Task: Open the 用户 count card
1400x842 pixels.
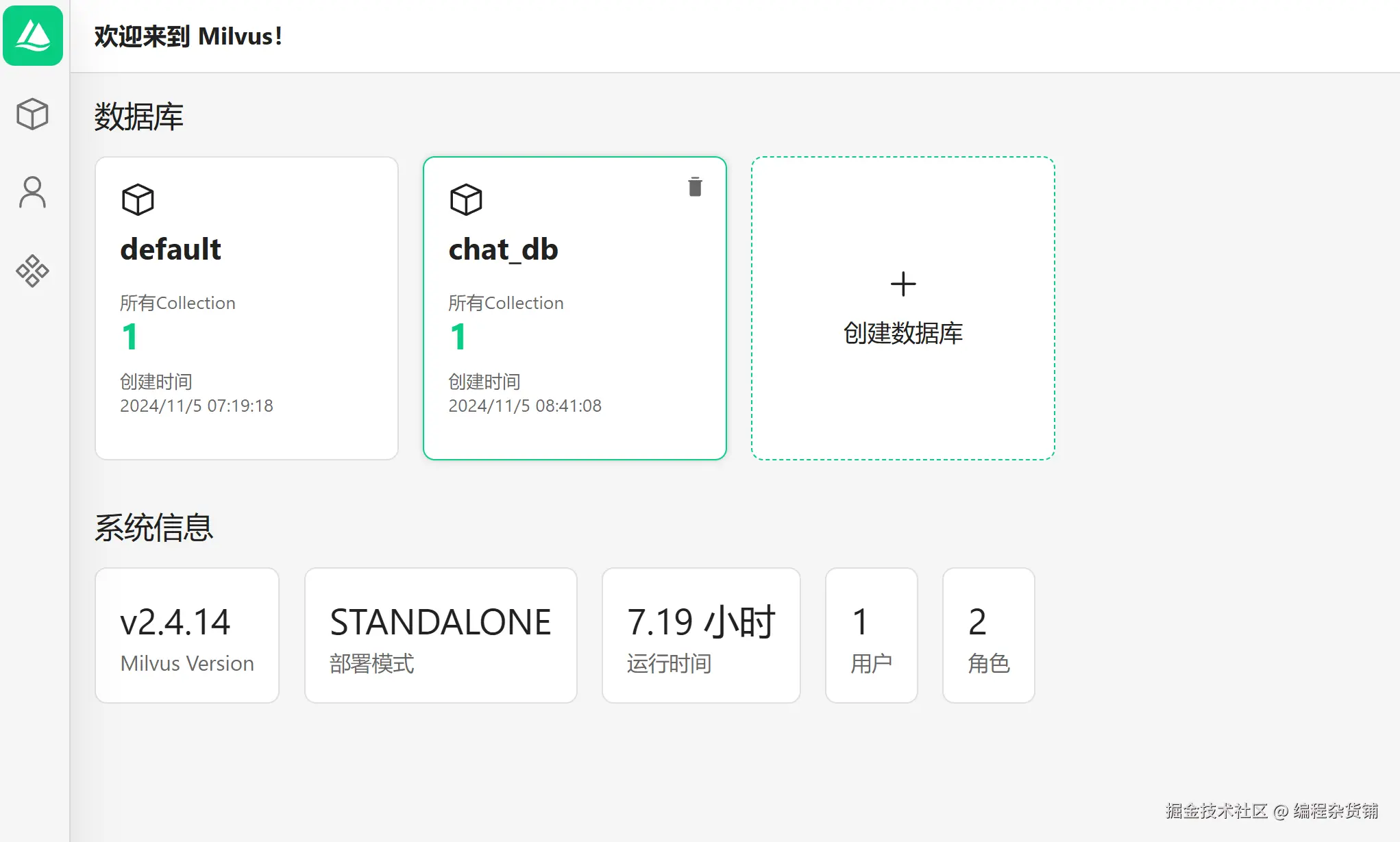Action: pos(871,635)
